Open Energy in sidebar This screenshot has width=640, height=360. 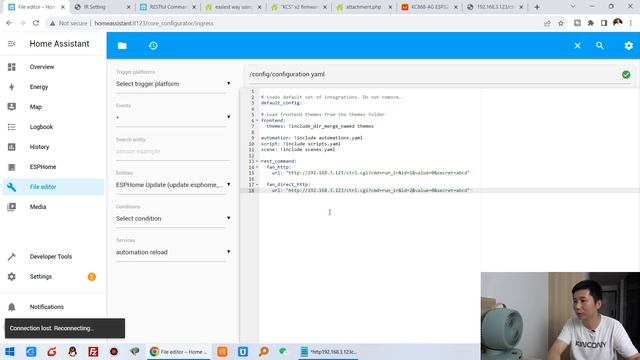(x=39, y=87)
